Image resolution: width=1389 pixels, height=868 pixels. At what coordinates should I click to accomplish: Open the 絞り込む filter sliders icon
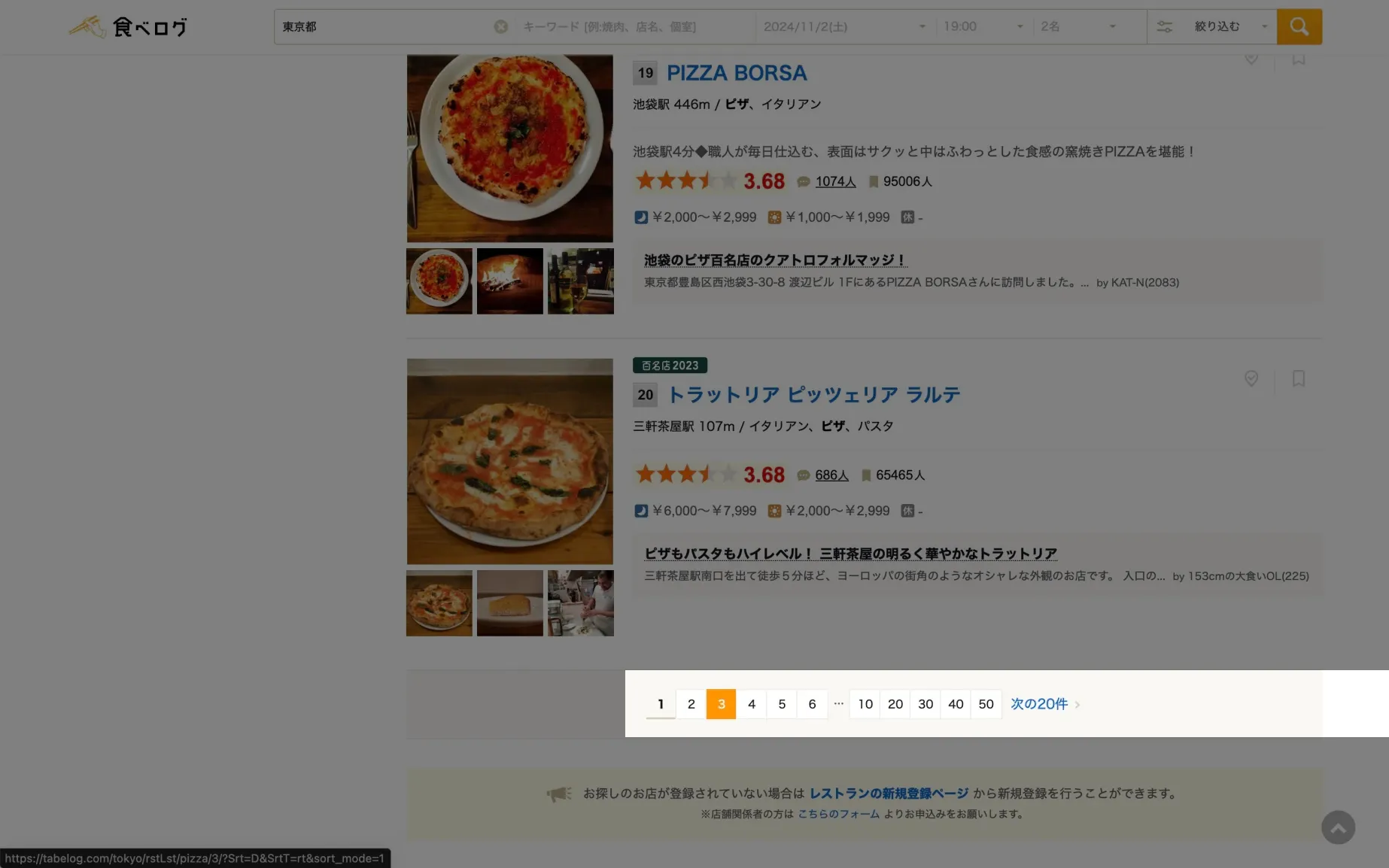click(x=1164, y=26)
